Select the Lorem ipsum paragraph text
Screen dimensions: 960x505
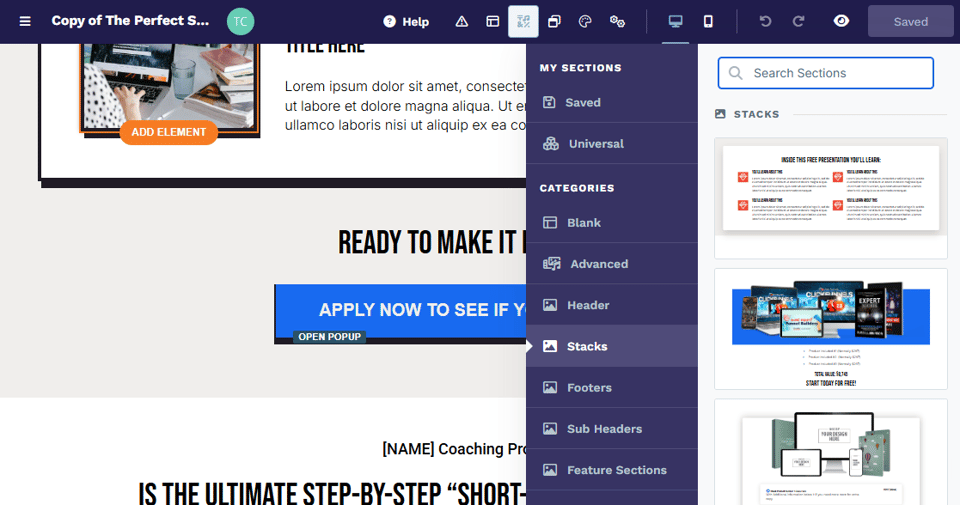coord(405,106)
